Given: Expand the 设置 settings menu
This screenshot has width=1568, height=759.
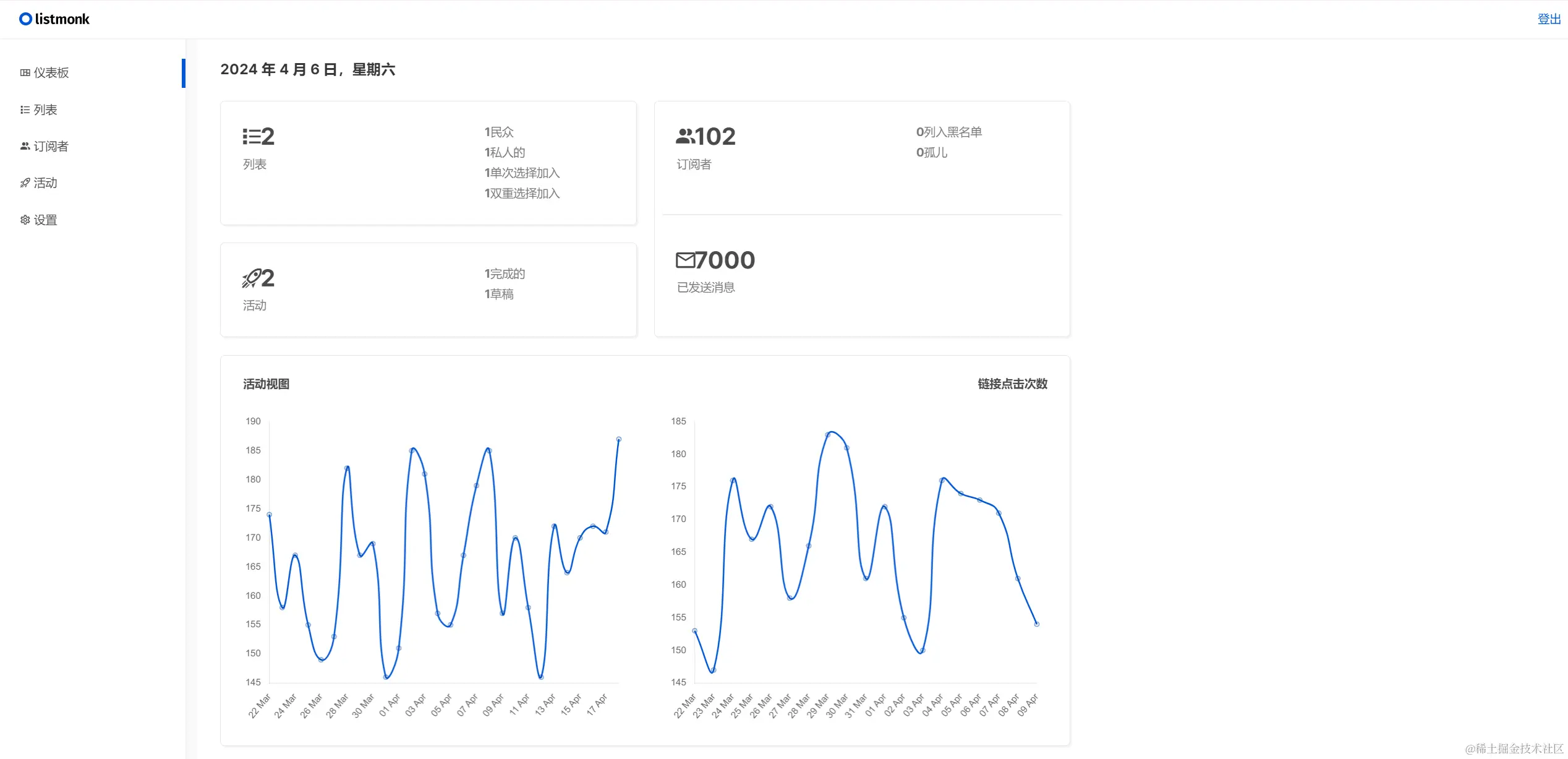Looking at the screenshot, I should [45, 220].
